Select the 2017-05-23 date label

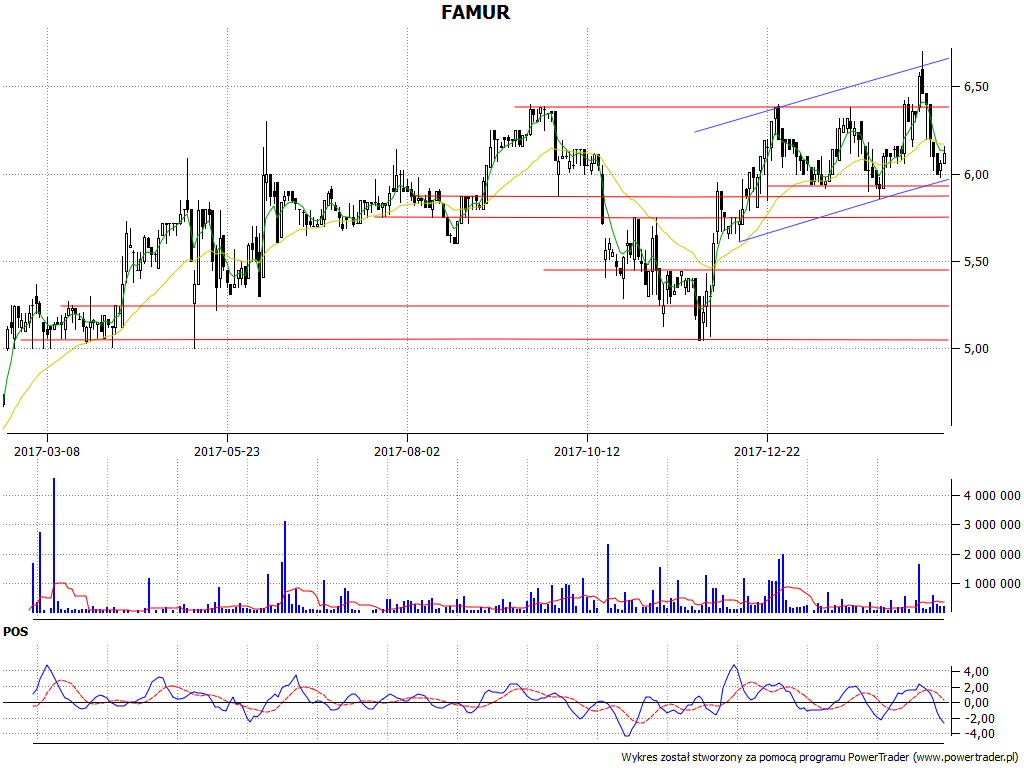pos(227,451)
